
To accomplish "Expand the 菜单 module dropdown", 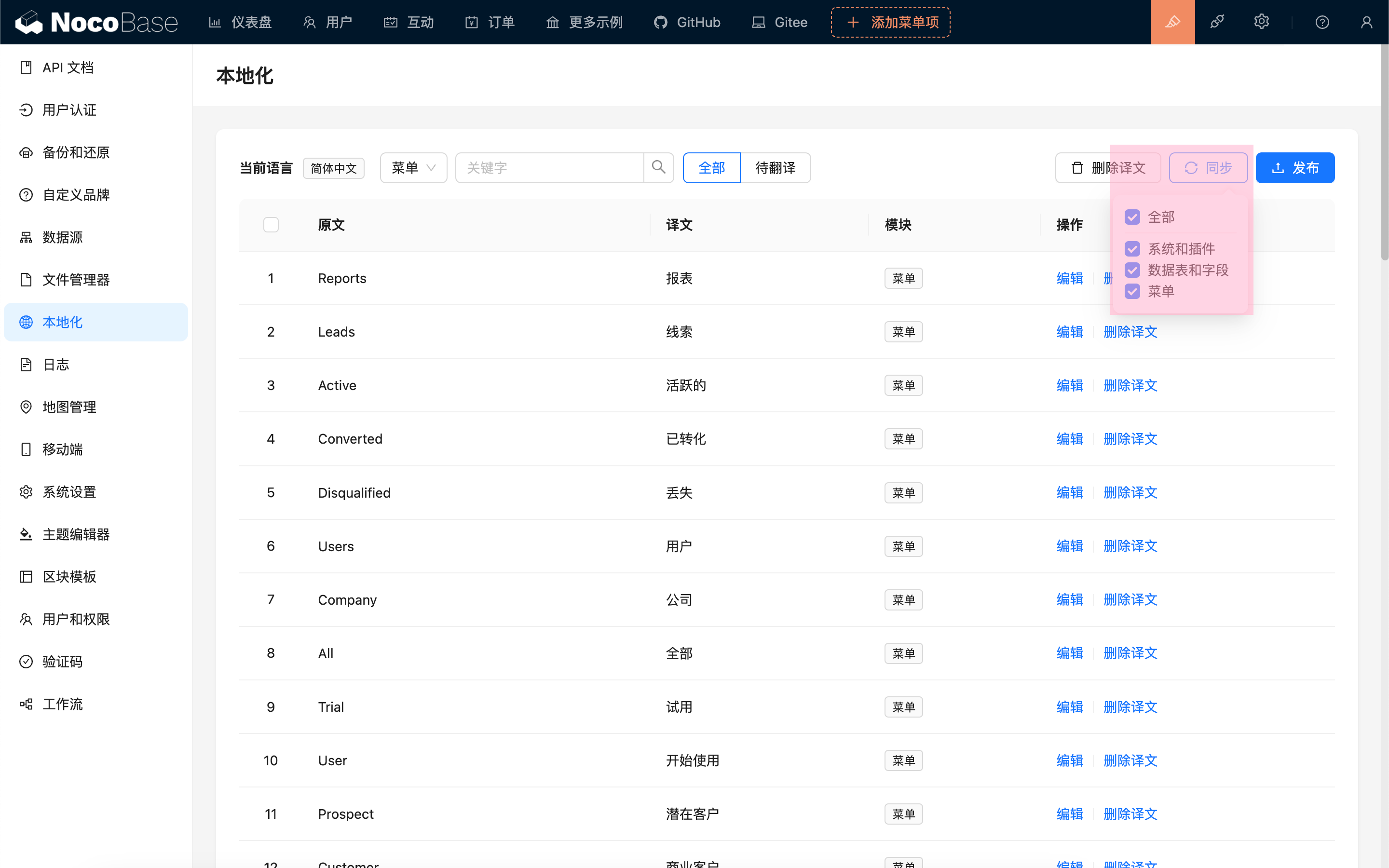I will point(413,168).
